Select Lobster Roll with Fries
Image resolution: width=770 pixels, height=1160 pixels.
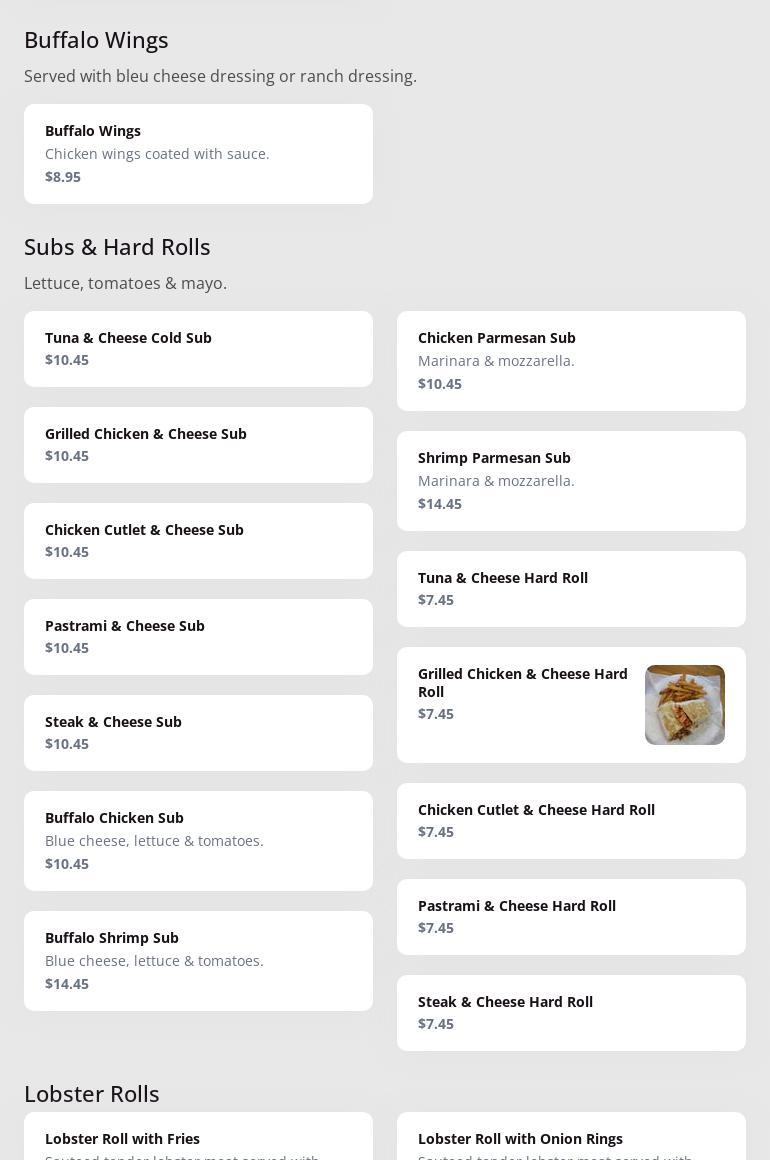pos(198,1139)
